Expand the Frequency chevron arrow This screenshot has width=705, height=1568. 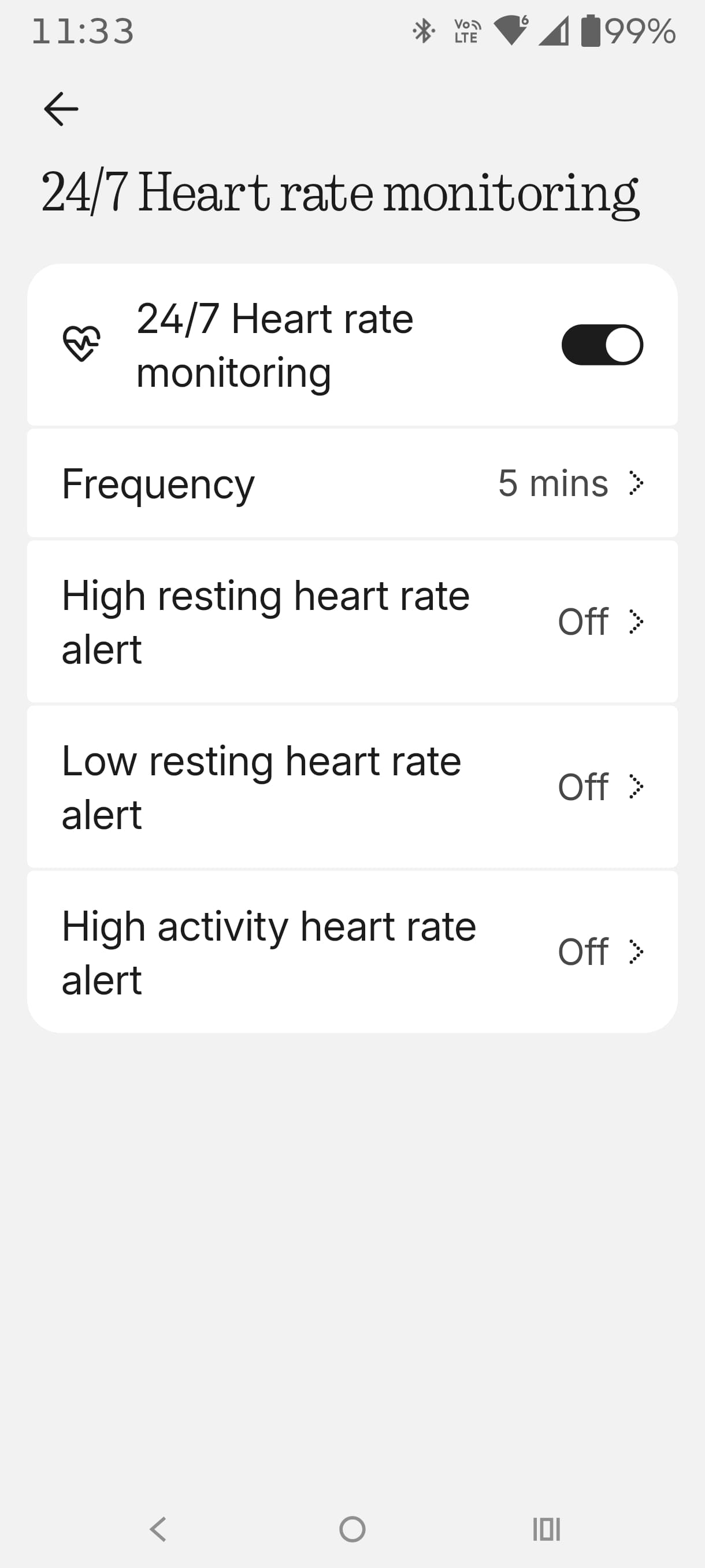click(636, 483)
